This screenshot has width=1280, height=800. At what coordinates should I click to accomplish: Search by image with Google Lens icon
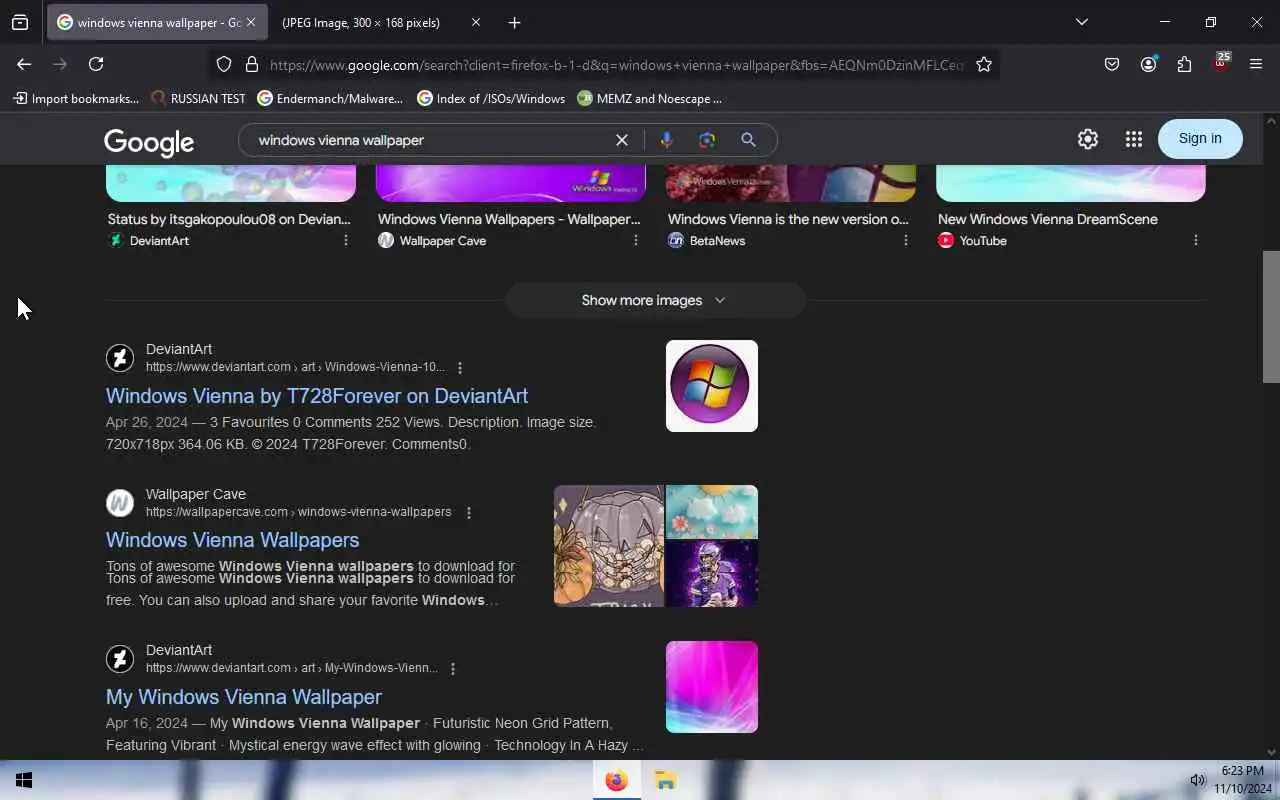[x=707, y=140]
